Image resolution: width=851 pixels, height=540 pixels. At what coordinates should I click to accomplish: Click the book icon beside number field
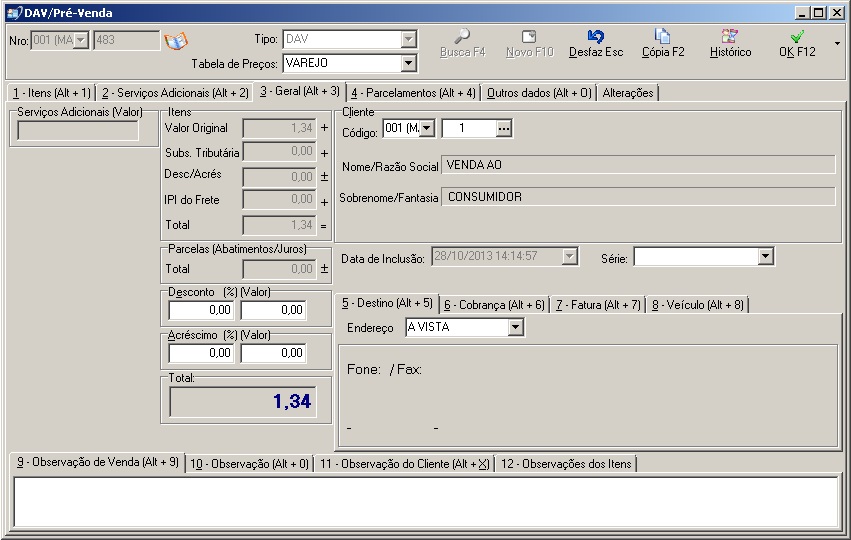176,41
